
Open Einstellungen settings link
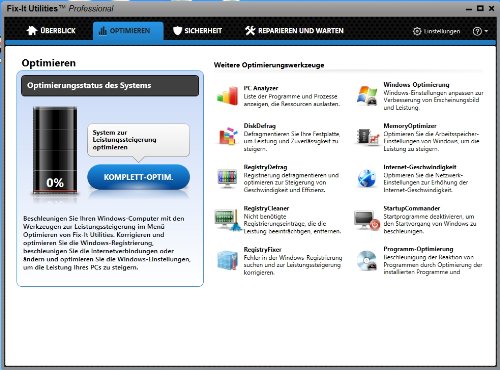(x=436, y=31)
